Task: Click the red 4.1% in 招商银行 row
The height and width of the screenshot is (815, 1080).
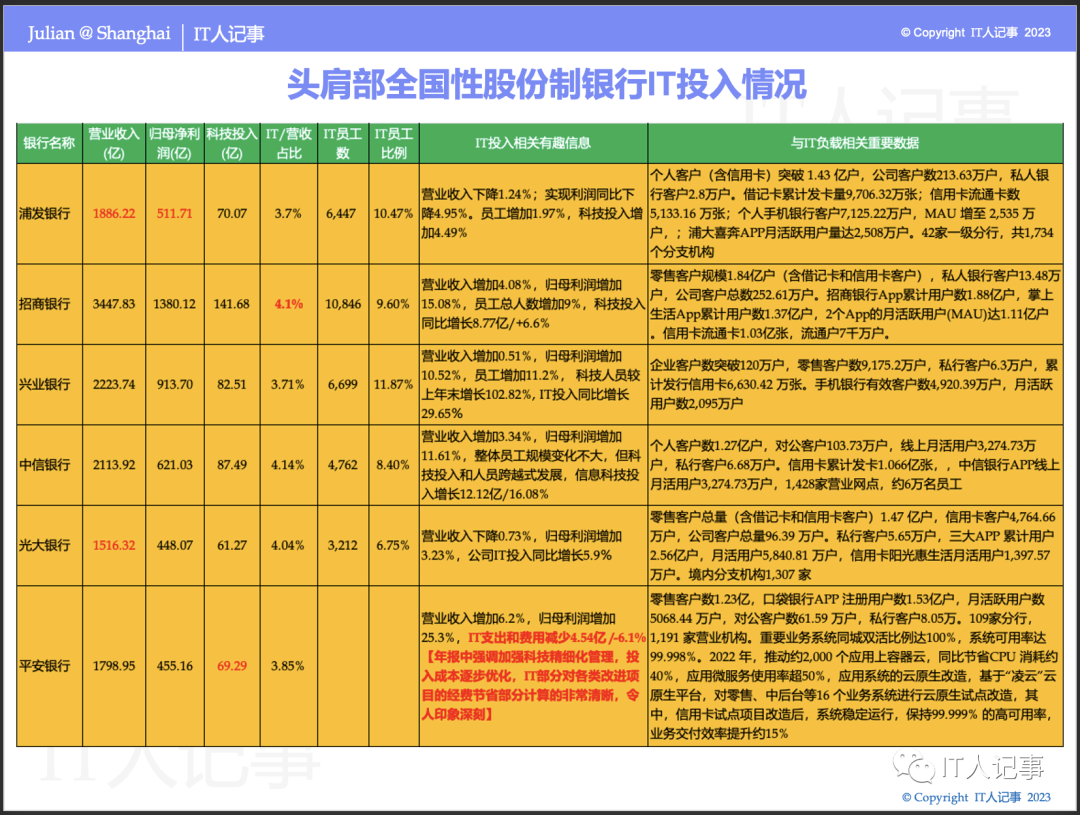Action: [x=289, y=304]
